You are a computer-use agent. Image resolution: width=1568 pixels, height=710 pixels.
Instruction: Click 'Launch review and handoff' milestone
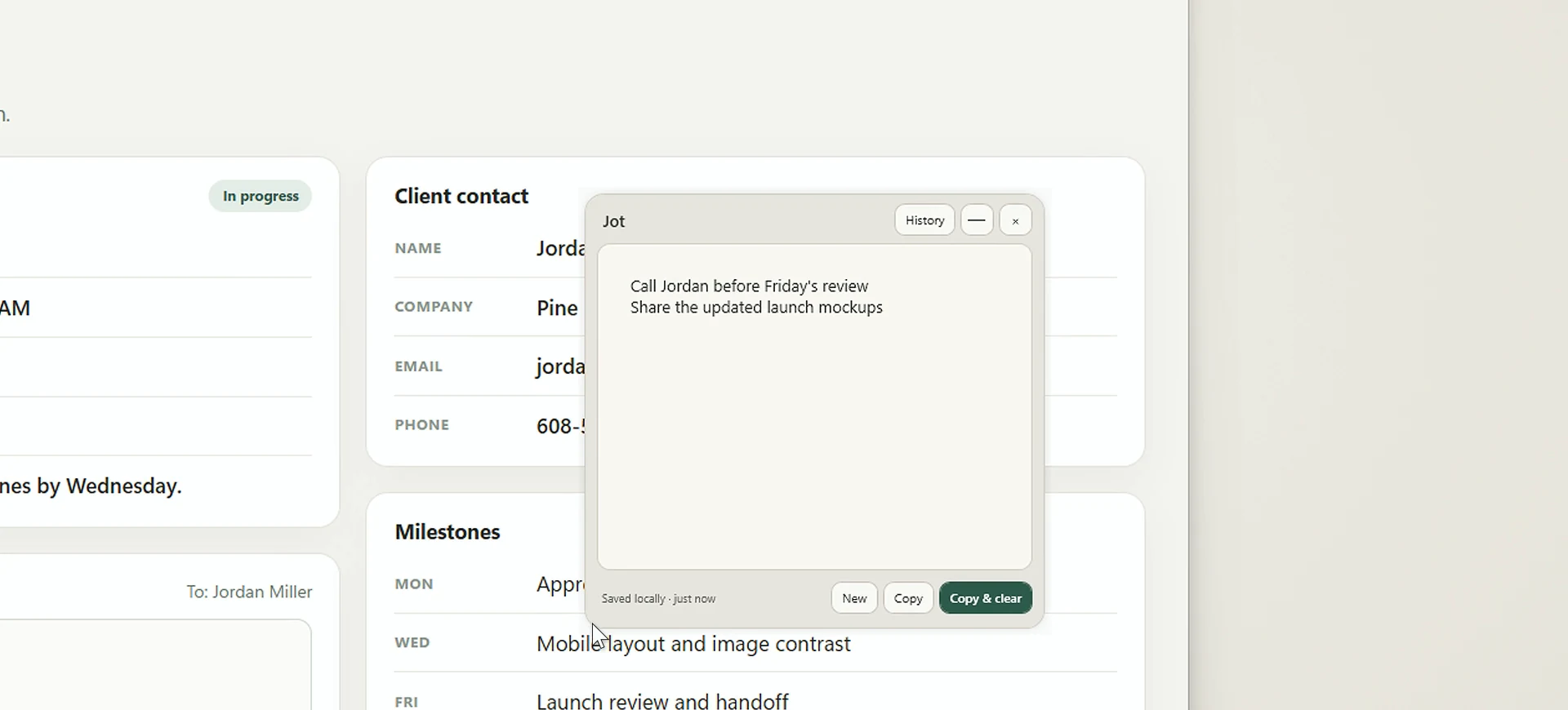[662, 700]
